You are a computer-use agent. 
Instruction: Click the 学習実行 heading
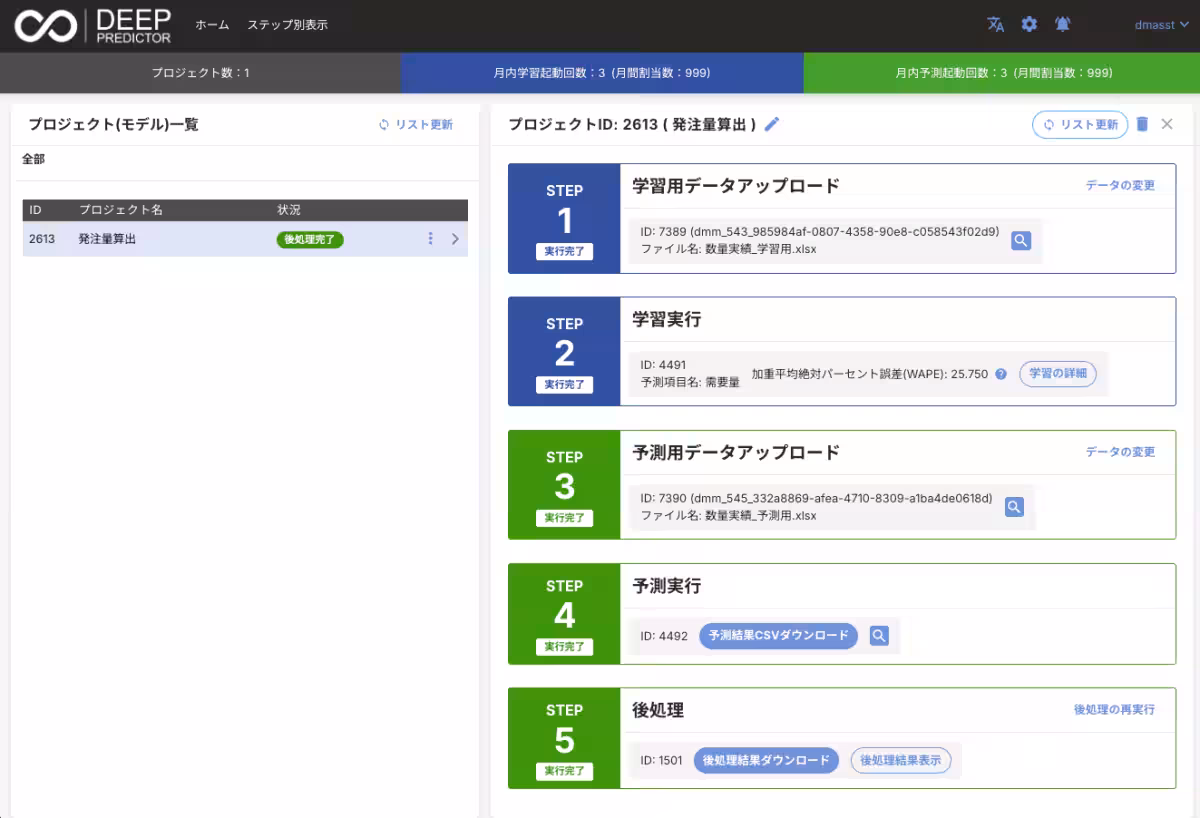point(667,320)
